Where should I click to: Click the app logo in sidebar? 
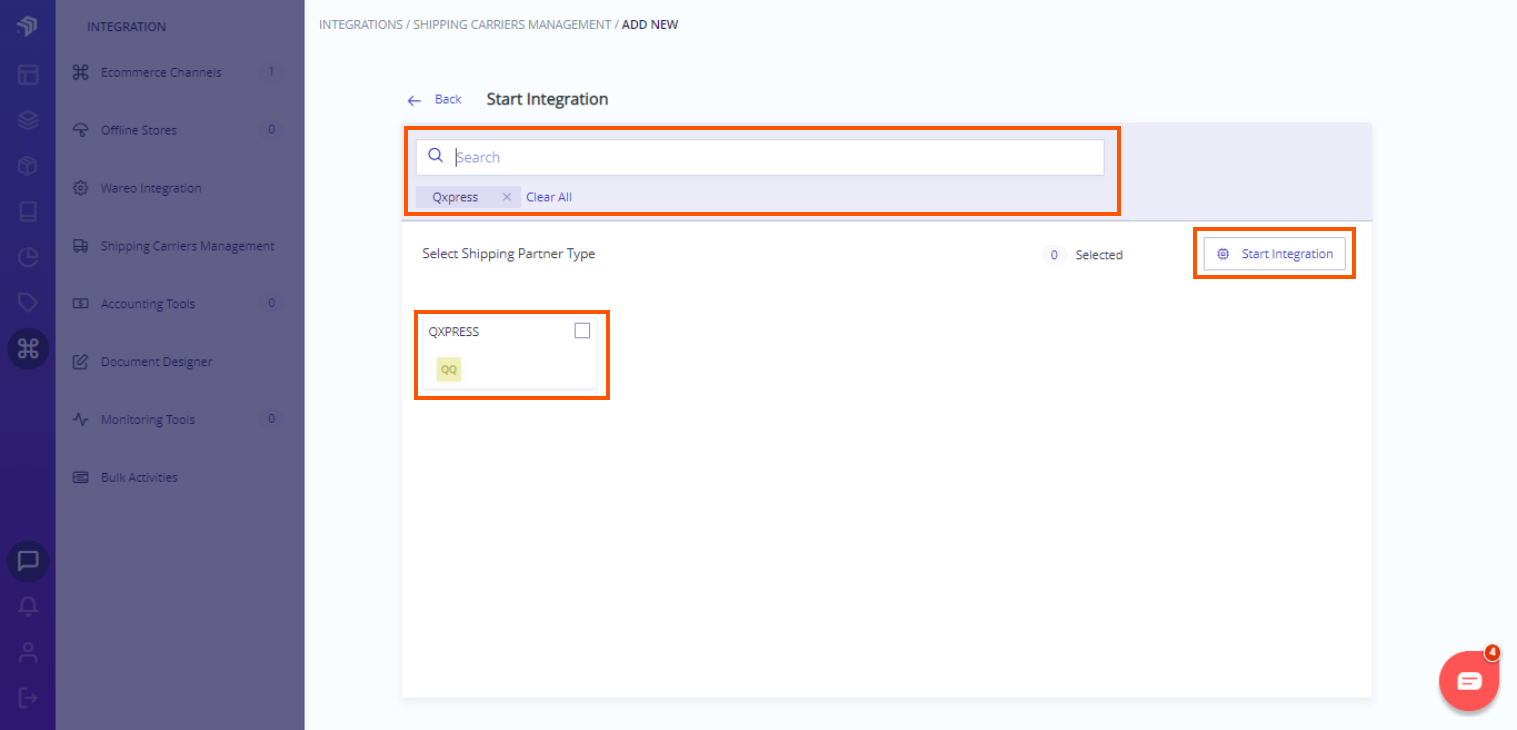click(27, 26)
